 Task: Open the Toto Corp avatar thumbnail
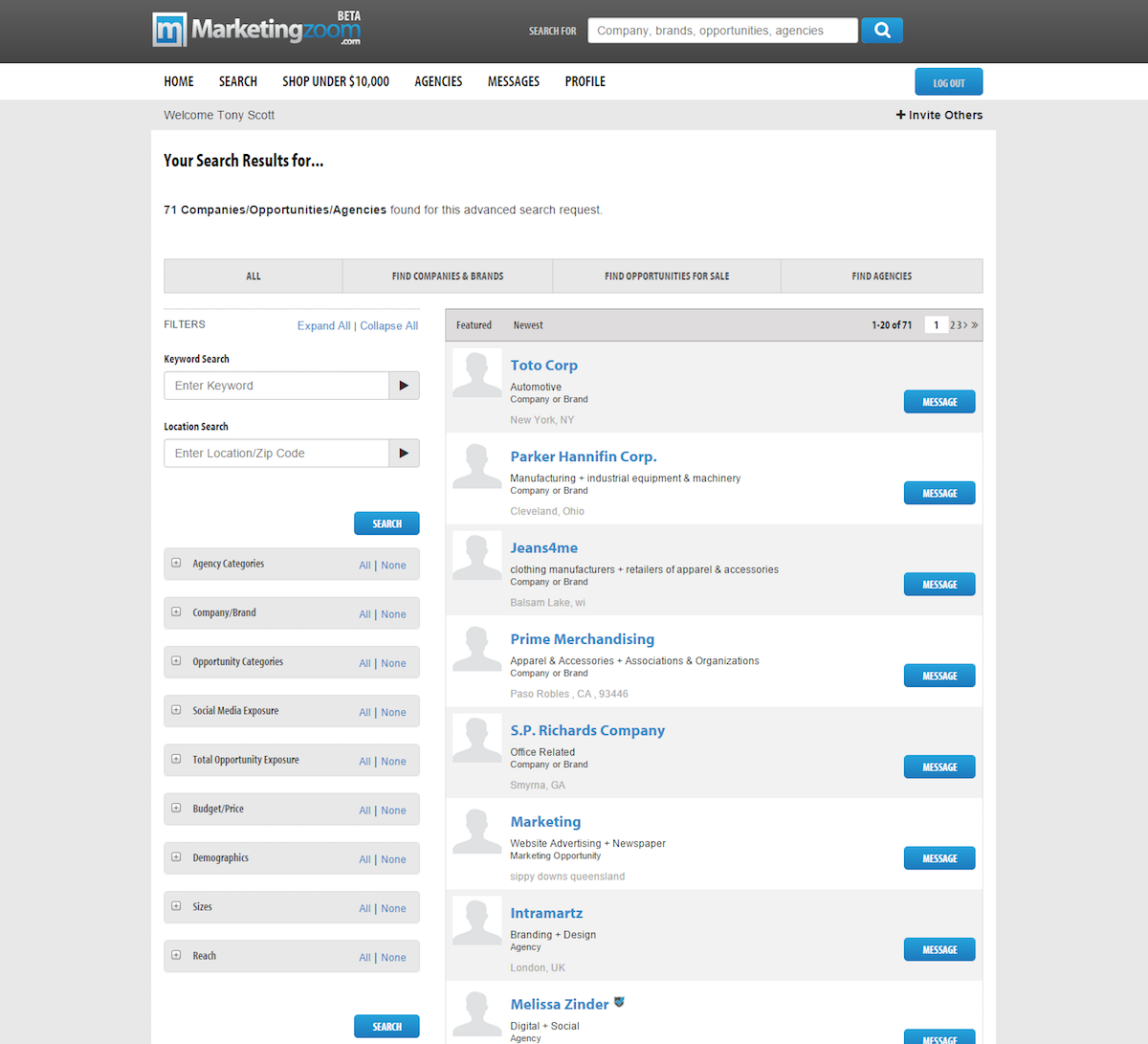coord(477,373)
